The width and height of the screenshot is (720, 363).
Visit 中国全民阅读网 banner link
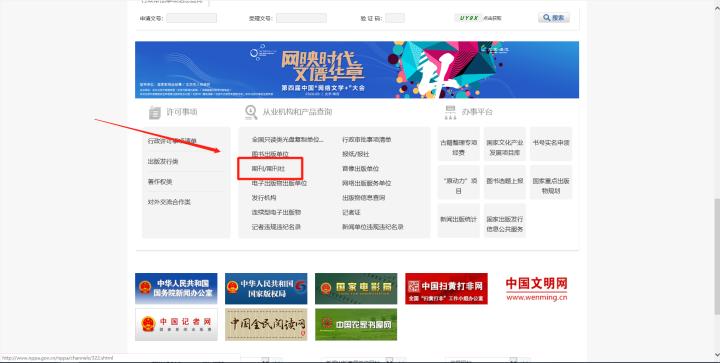[266, 324]
